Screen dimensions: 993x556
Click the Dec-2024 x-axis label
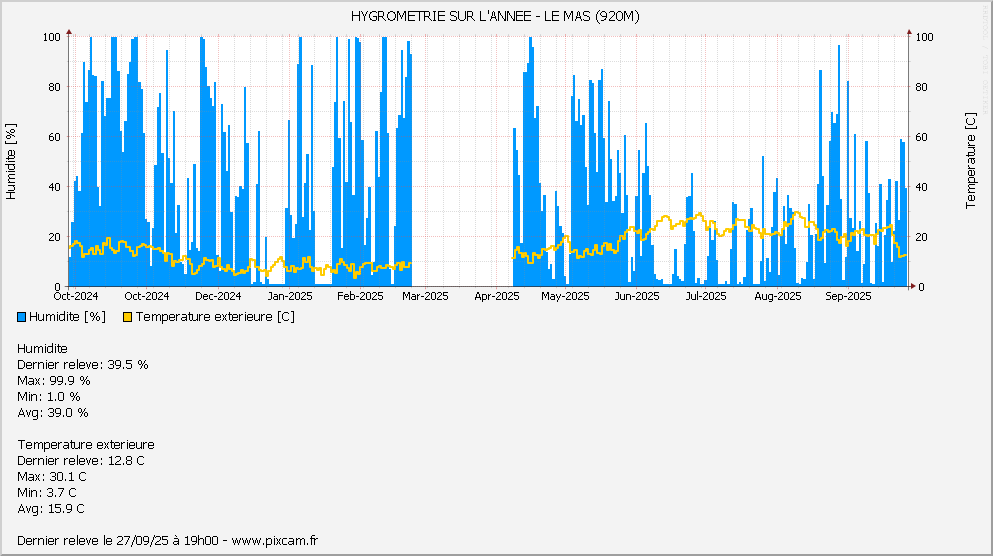[218, 296]
